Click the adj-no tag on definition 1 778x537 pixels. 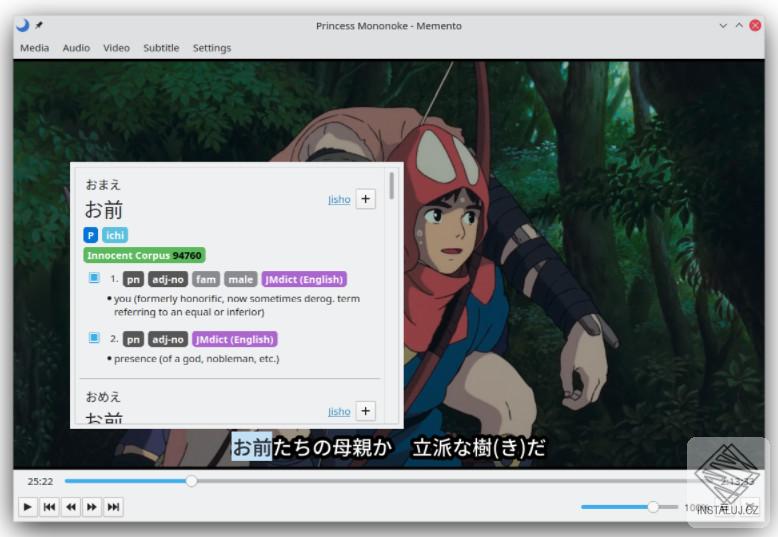(x=168, y=279)
